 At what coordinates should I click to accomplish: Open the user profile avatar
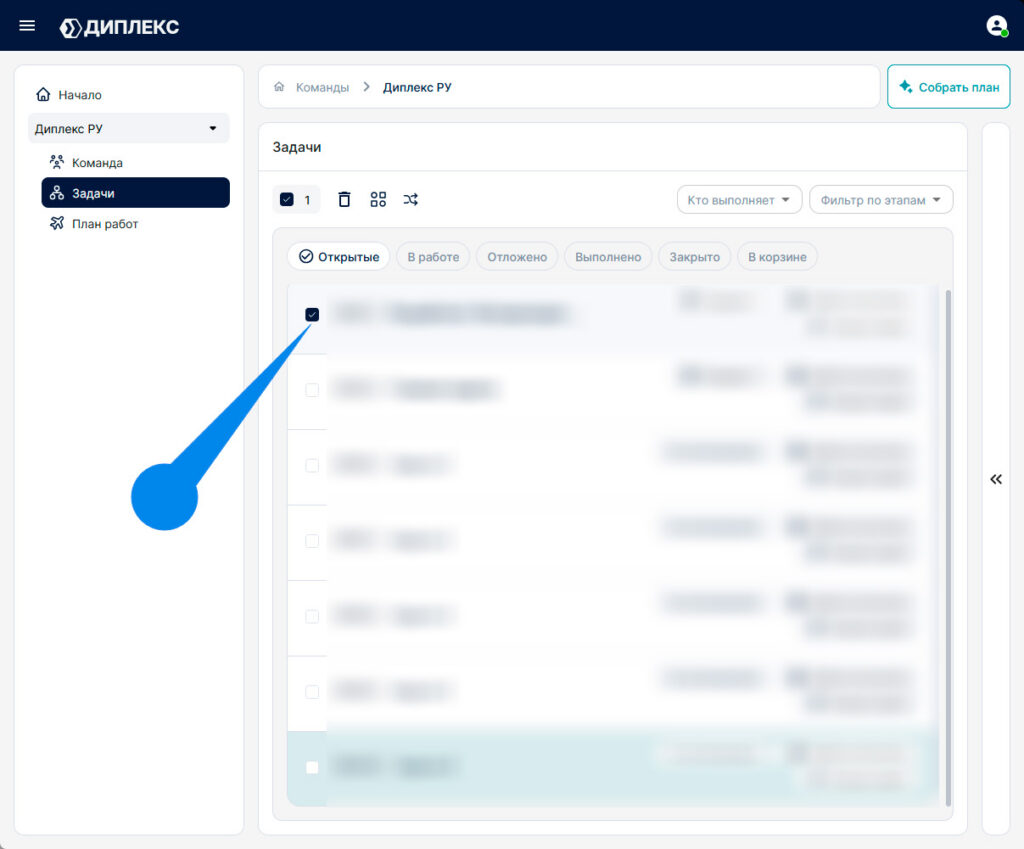997,25
